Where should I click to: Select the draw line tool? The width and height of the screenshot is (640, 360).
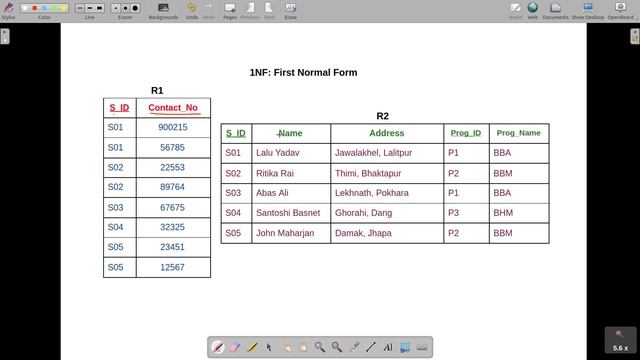(x=371, y=347)
